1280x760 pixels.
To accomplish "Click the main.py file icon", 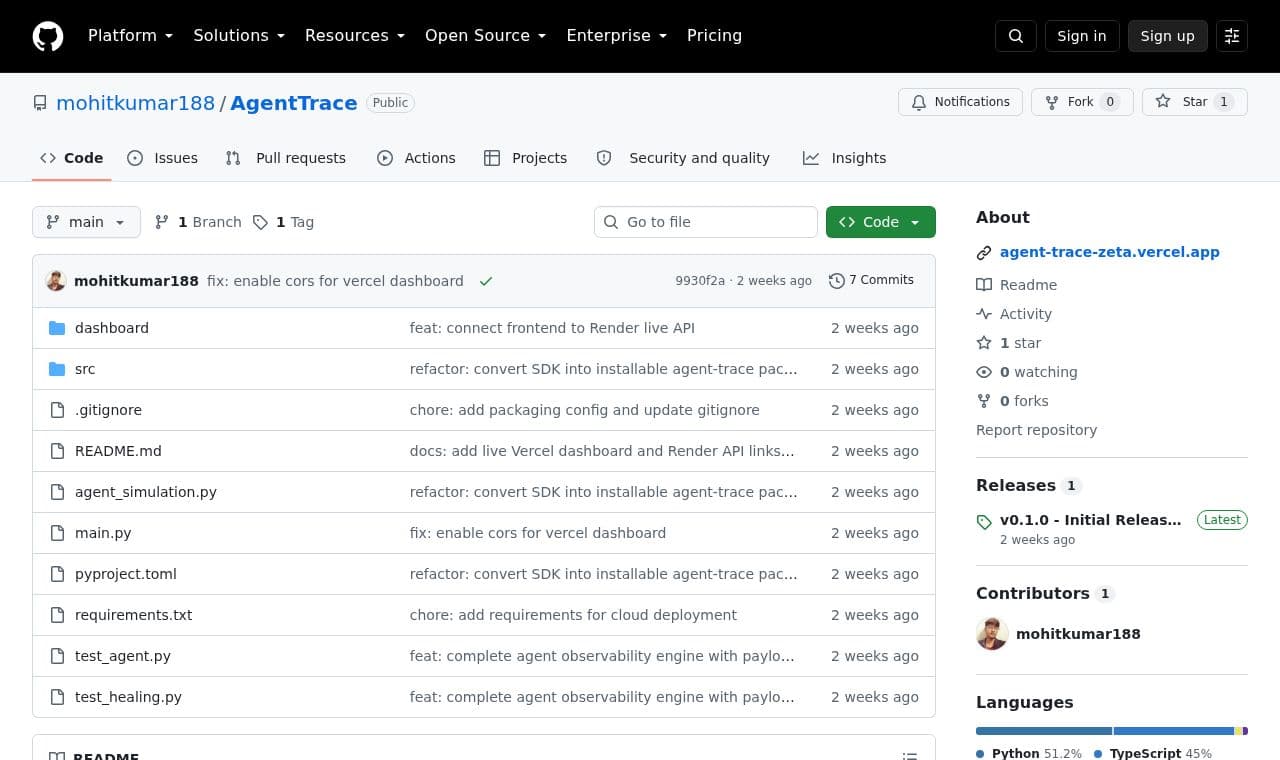I will click(x=57, y=533).
